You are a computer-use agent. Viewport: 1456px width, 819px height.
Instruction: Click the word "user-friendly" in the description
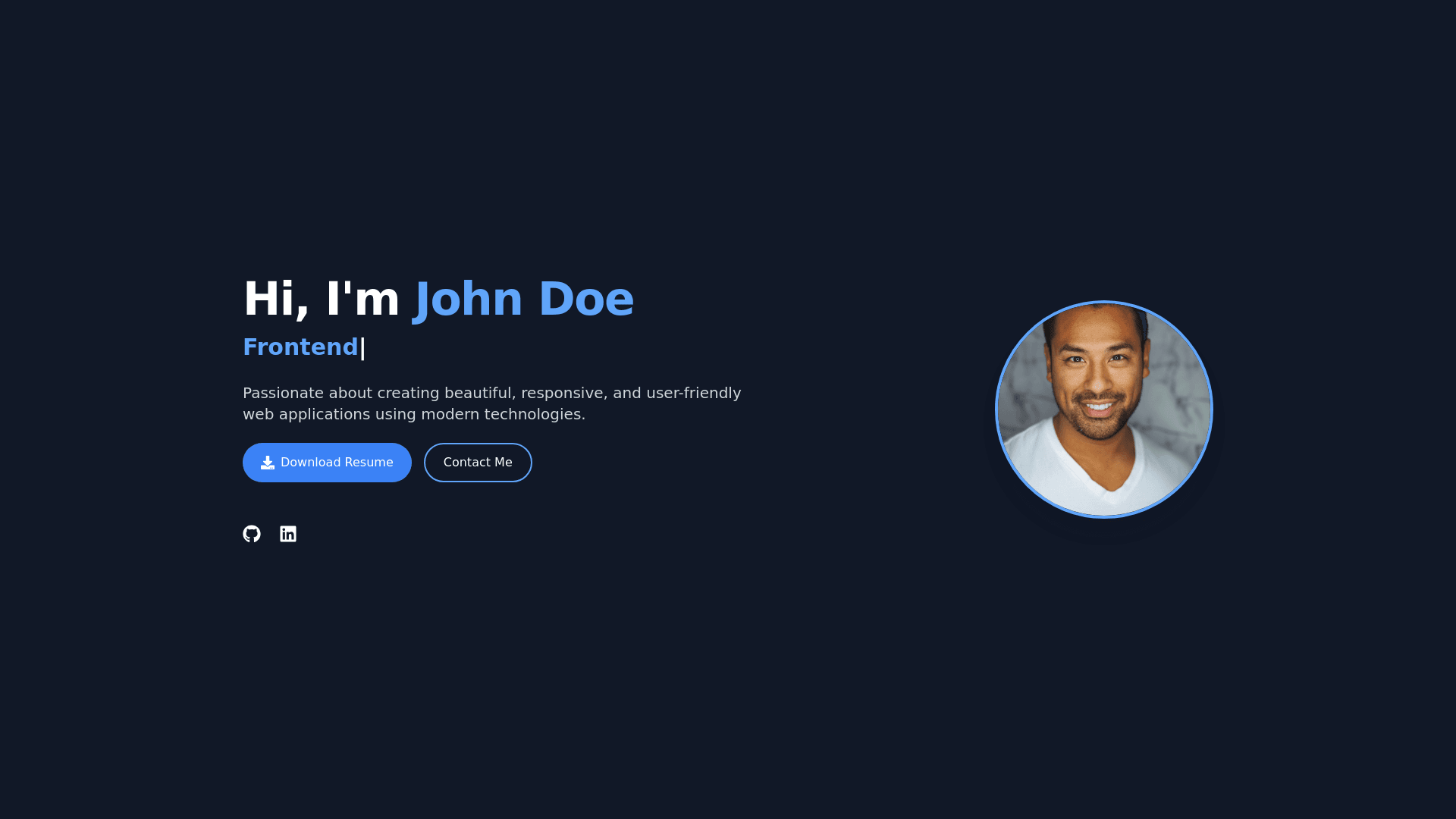point(693,393)
